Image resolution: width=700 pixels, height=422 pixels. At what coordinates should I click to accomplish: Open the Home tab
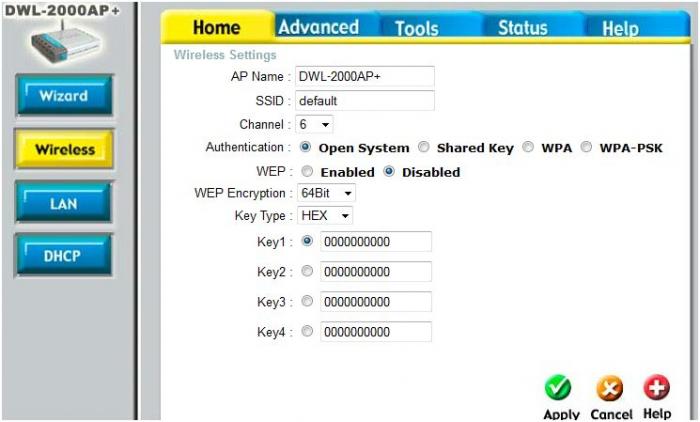(217, 27)
